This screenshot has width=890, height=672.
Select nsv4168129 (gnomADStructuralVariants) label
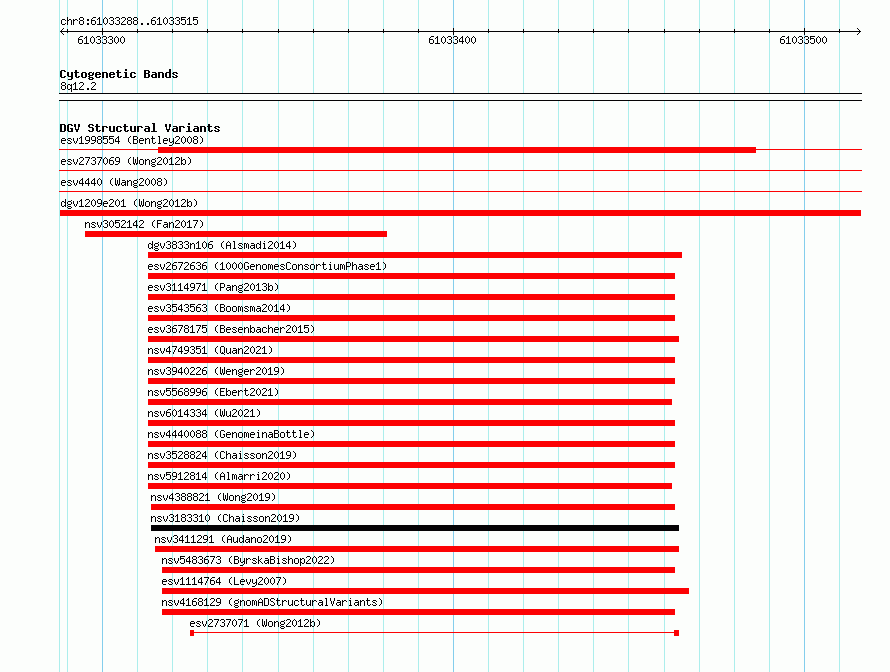(x=272, y=602)
